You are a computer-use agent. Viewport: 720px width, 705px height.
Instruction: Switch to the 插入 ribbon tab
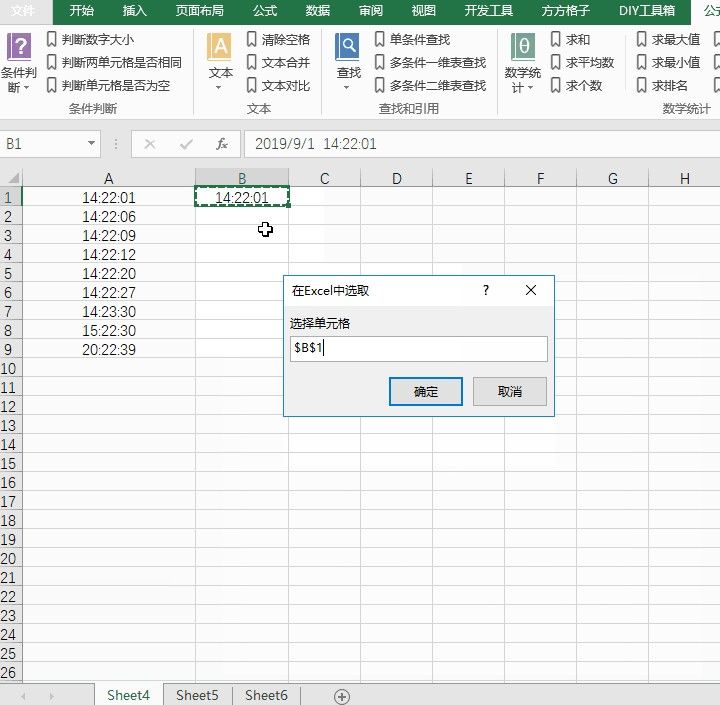tap(135, 11)
